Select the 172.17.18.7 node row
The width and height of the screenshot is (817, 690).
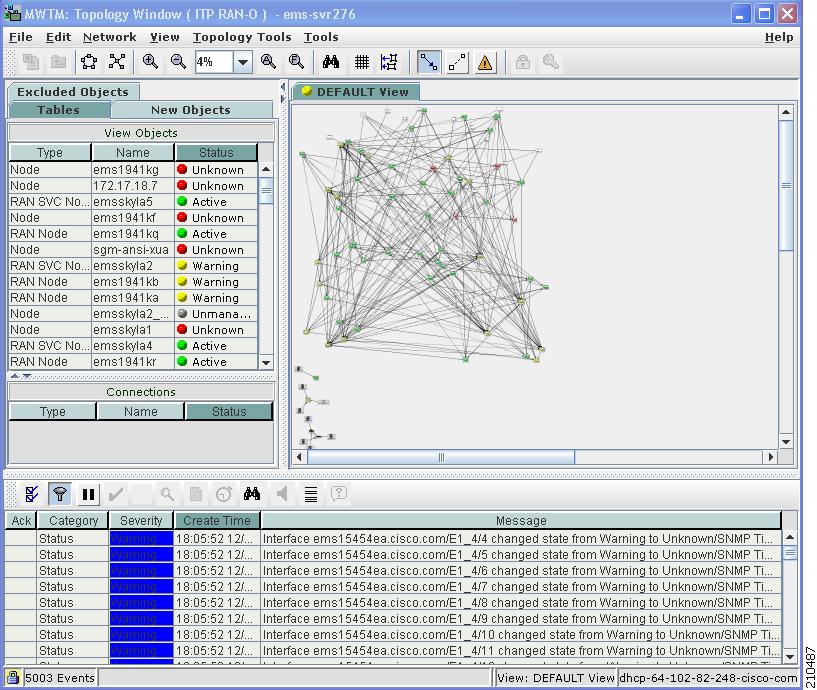[x=133, y=186]
